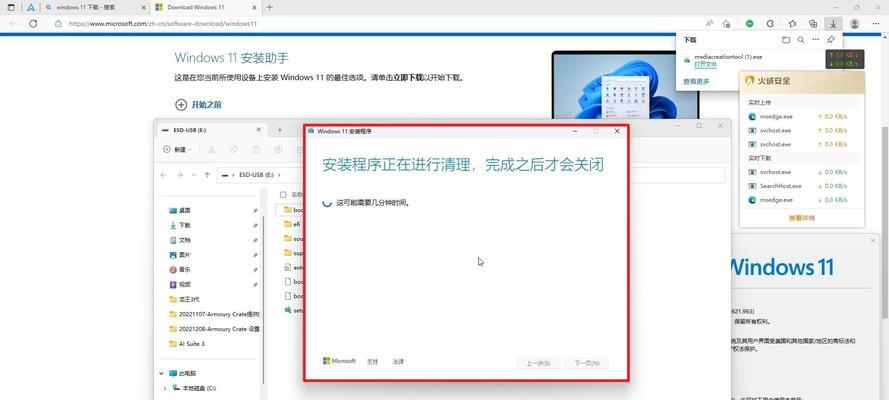Open the '新建' dropdown in File Explorer
Image resolution: width=889 pixels, height=400 pixels.
[x=177, y=150]
